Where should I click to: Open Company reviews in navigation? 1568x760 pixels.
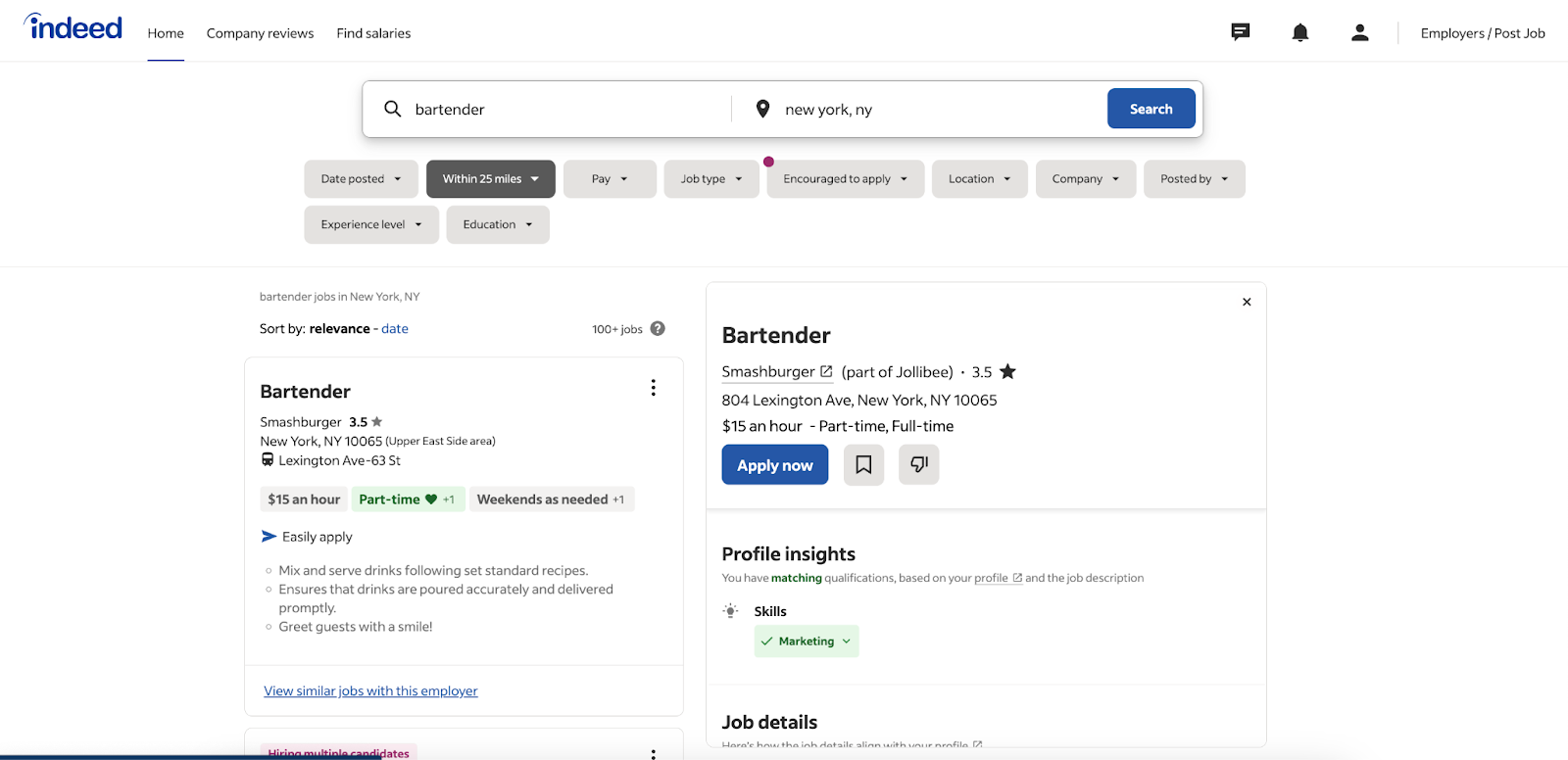point(260,33)
